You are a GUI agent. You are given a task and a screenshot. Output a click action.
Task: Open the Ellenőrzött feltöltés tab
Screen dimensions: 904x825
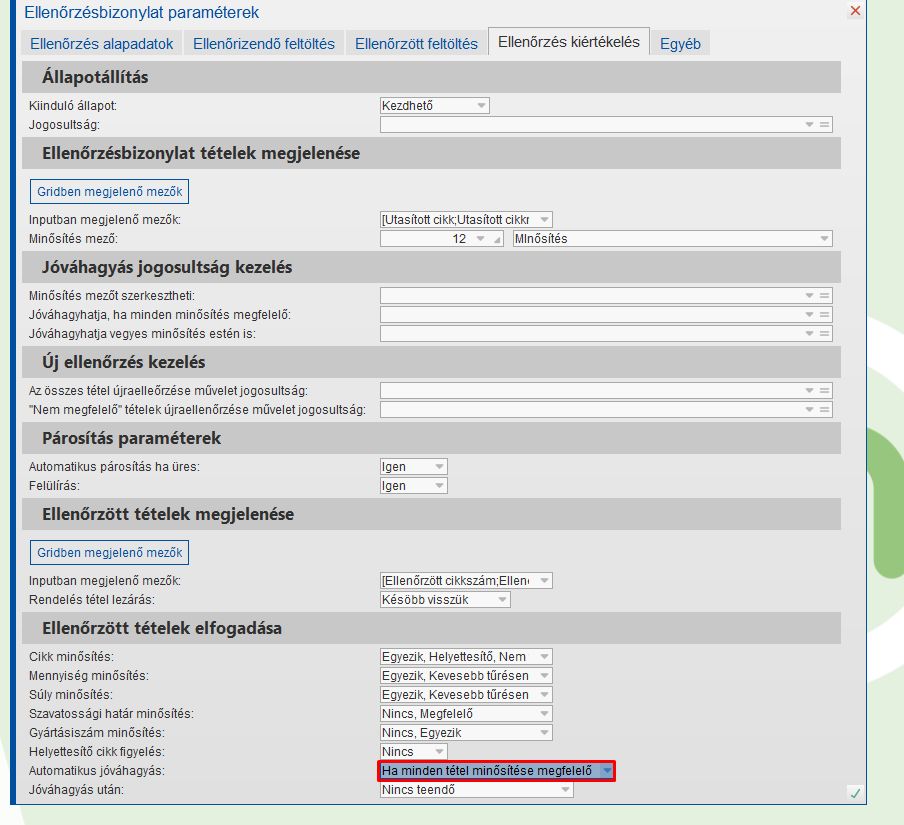(x=416, y=44)
